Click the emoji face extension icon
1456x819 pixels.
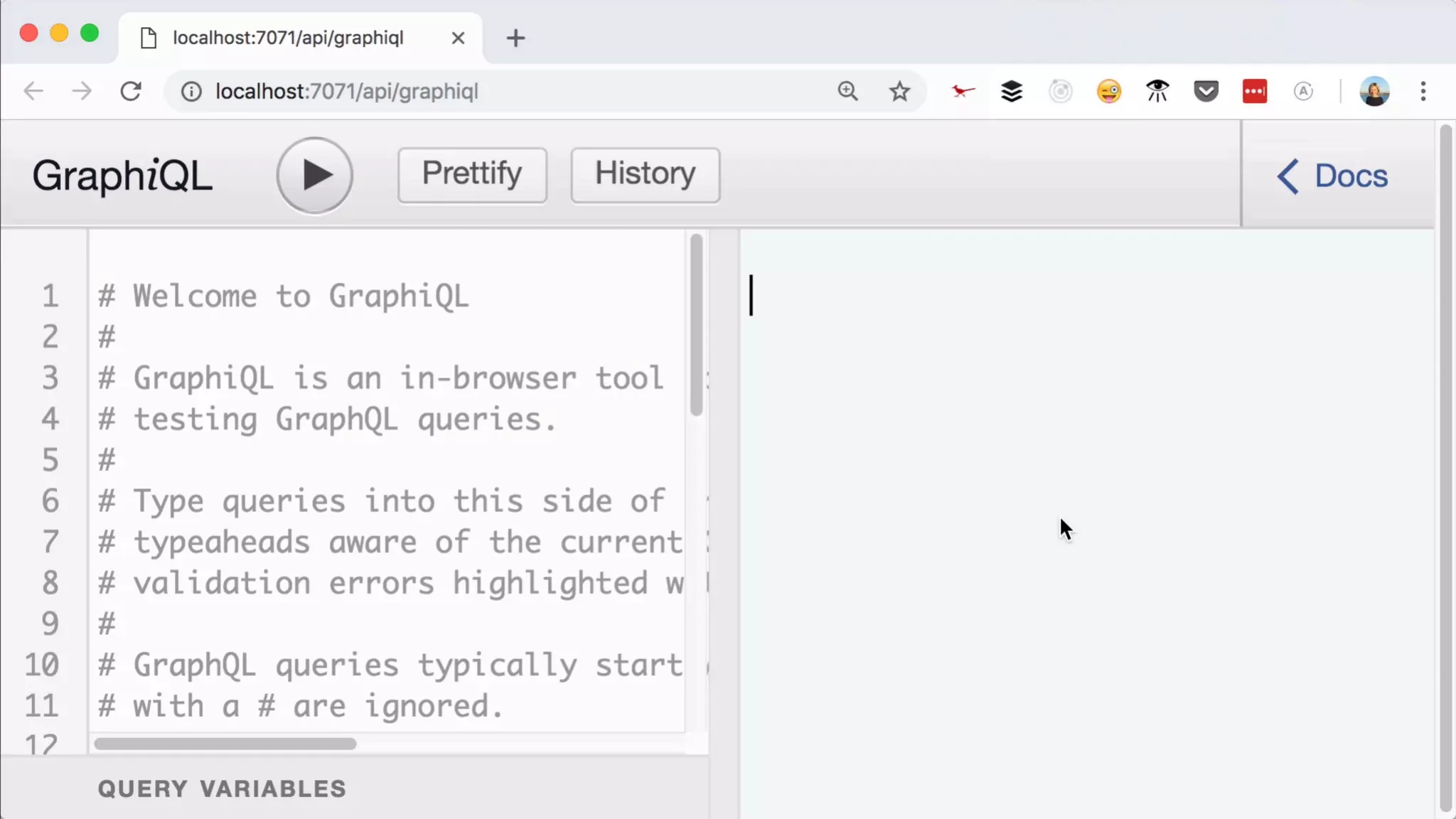(x=1108, y=91)
